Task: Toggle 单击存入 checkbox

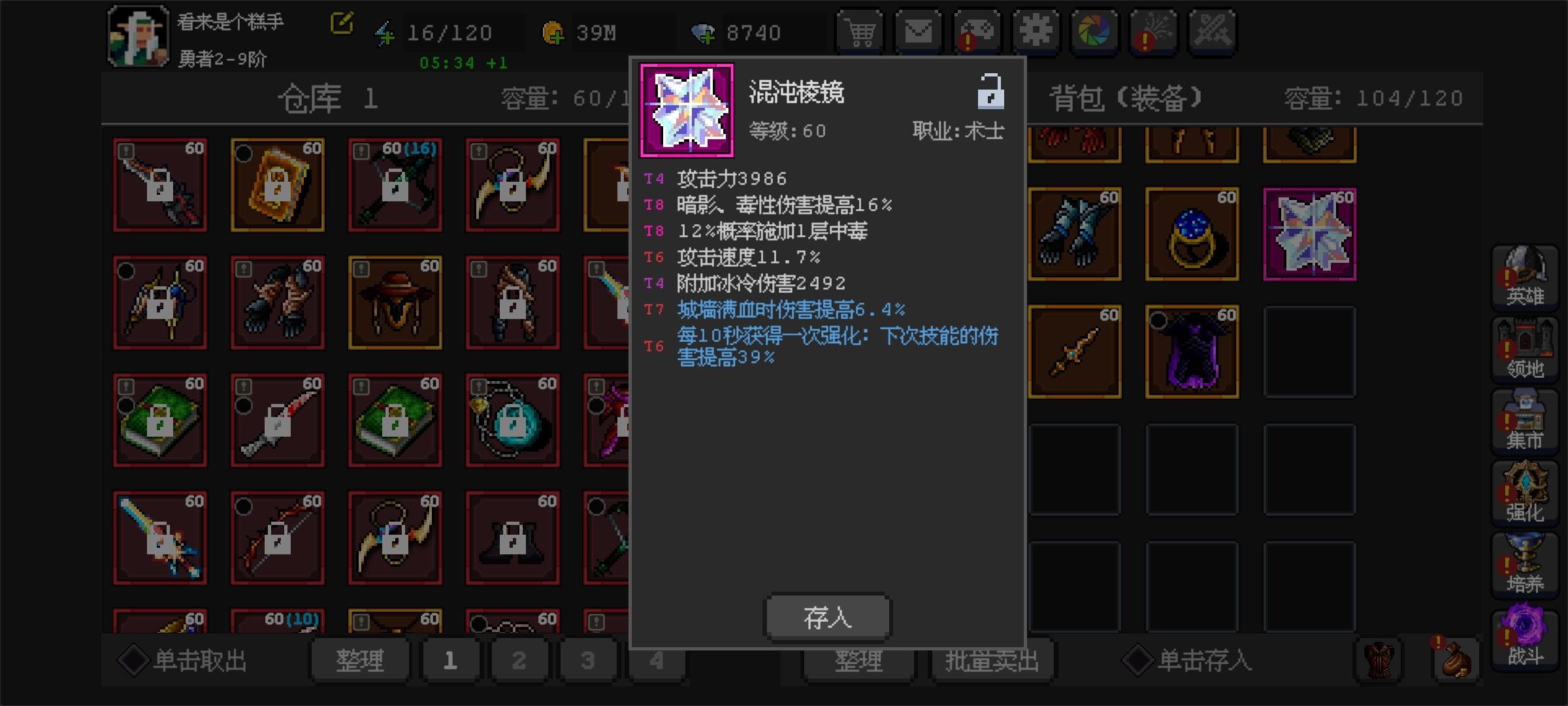Action: tap(1137, 660)
